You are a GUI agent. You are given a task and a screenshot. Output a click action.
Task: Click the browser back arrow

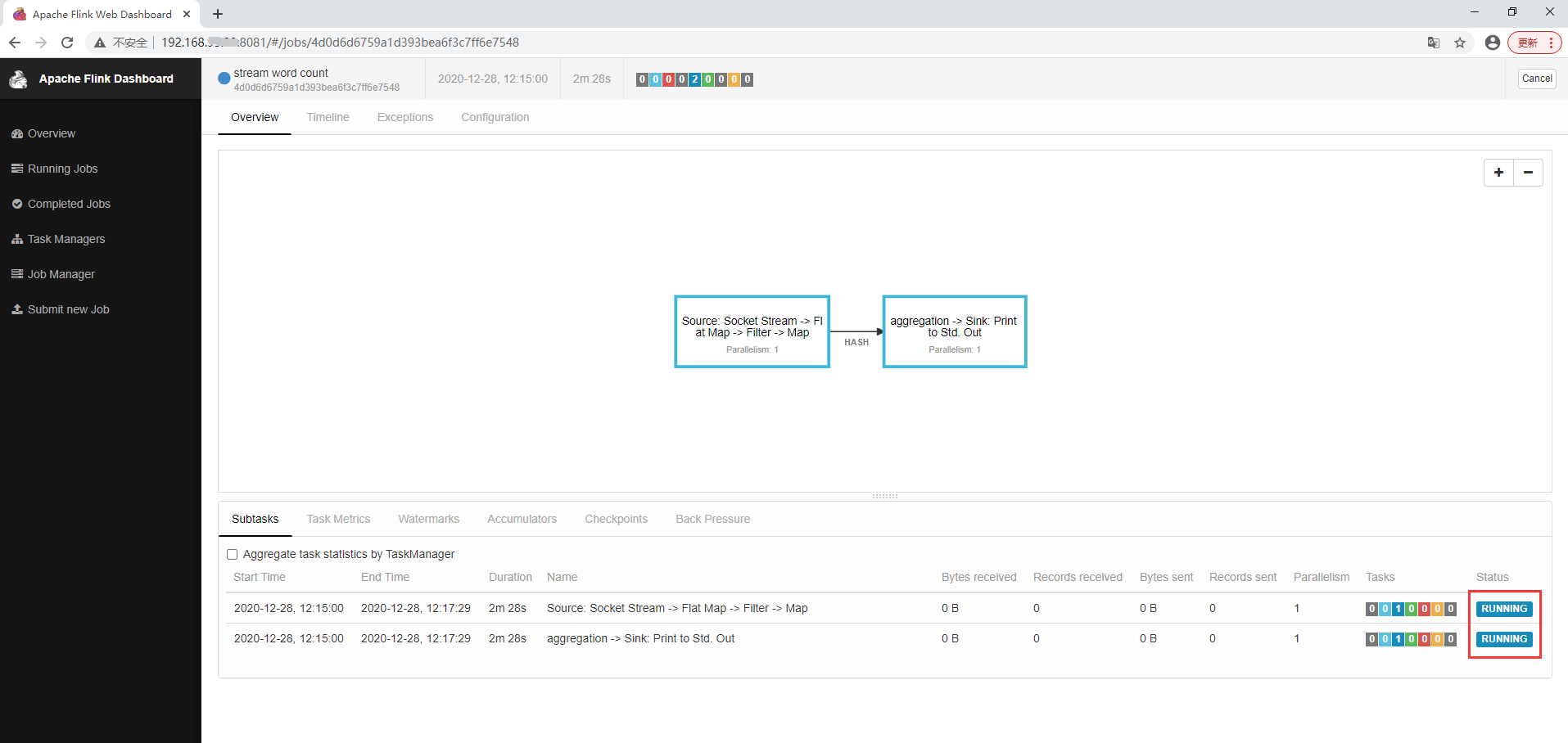click(x=15, y=43)
